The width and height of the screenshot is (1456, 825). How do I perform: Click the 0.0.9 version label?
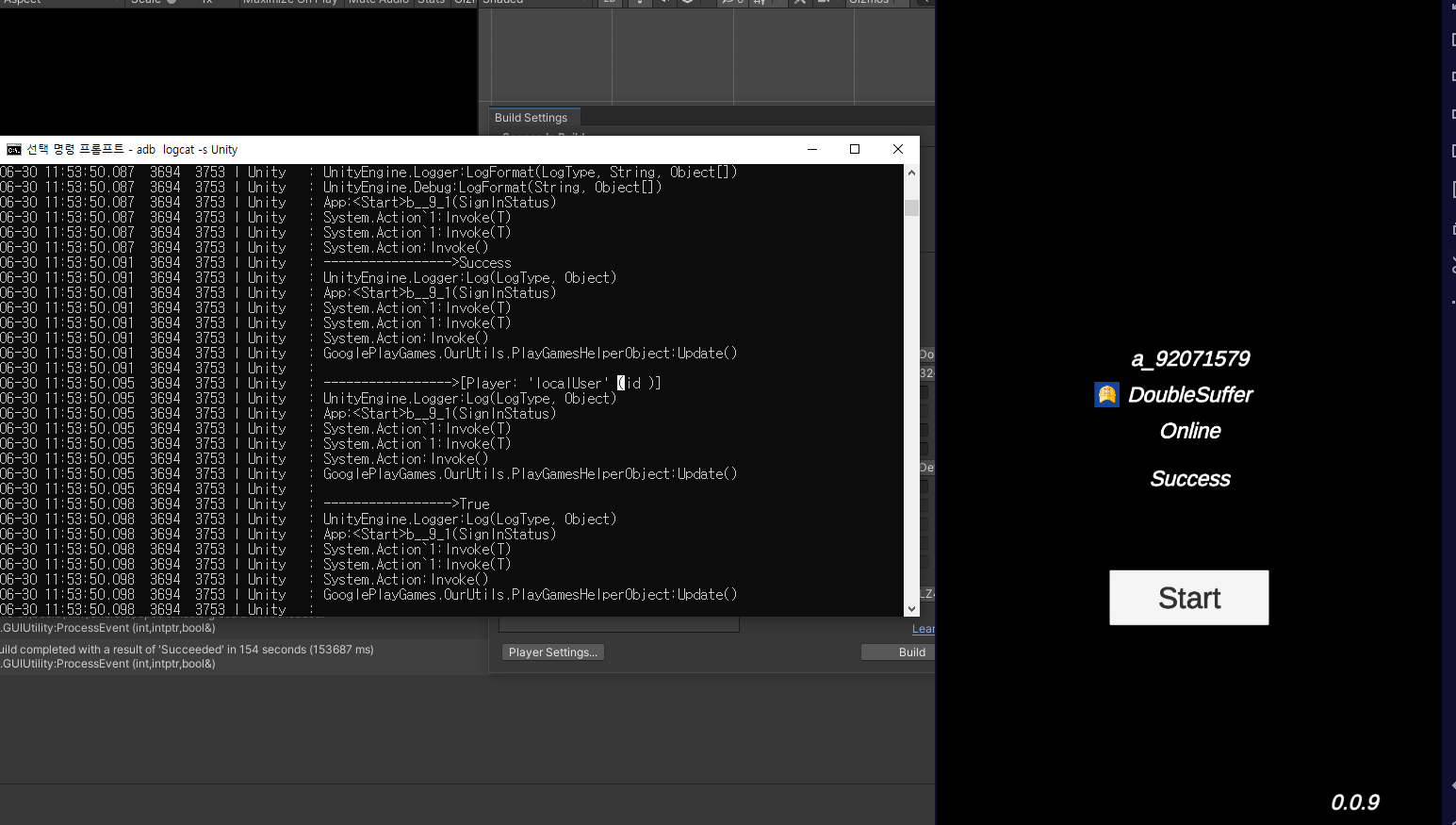click(x=1355, y=802)
